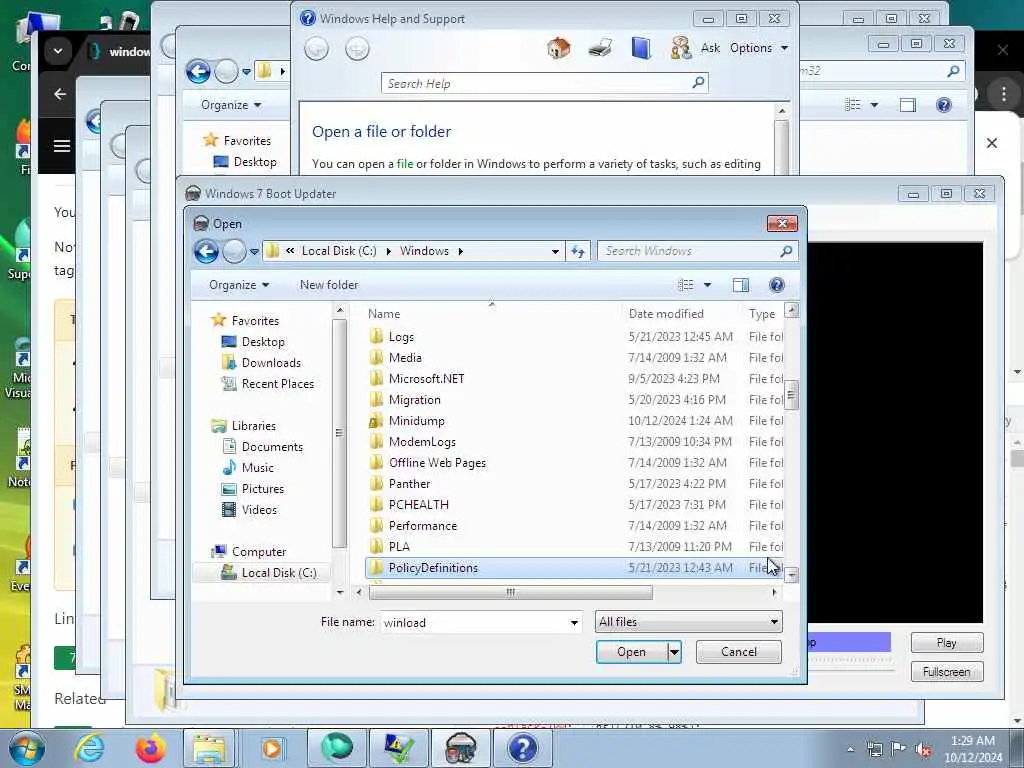Click the taskbar clock

[972, 749]
